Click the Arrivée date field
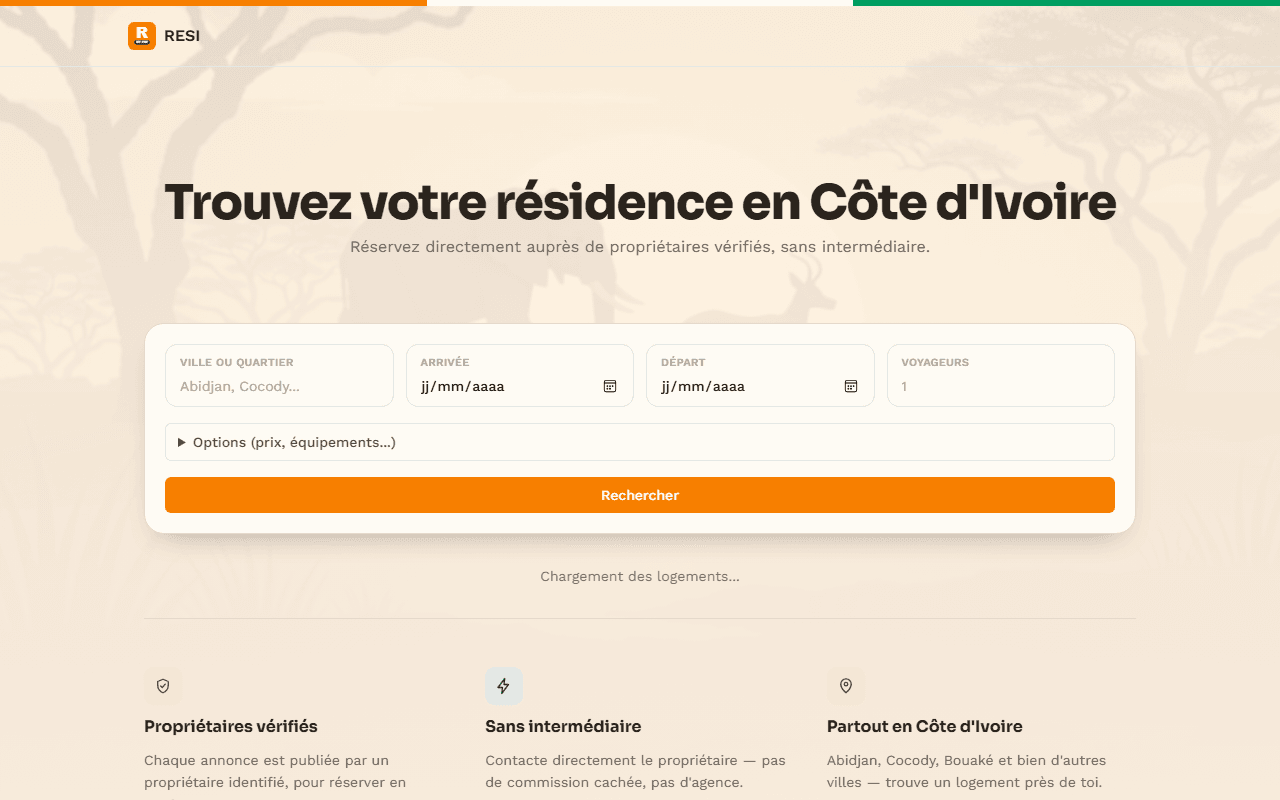The height and width of the screenshot is (800, 1280). tap(520, 376)
